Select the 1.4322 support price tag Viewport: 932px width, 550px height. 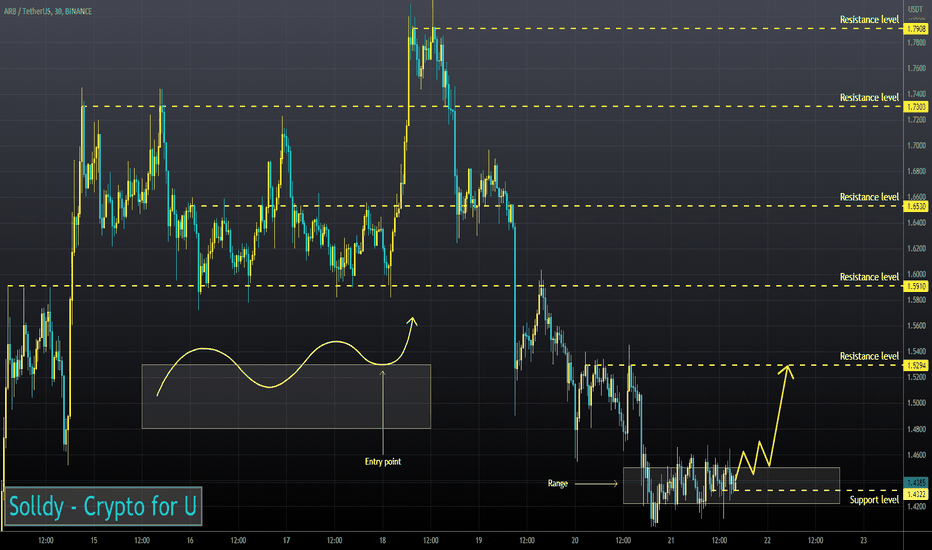pos(916,494)
